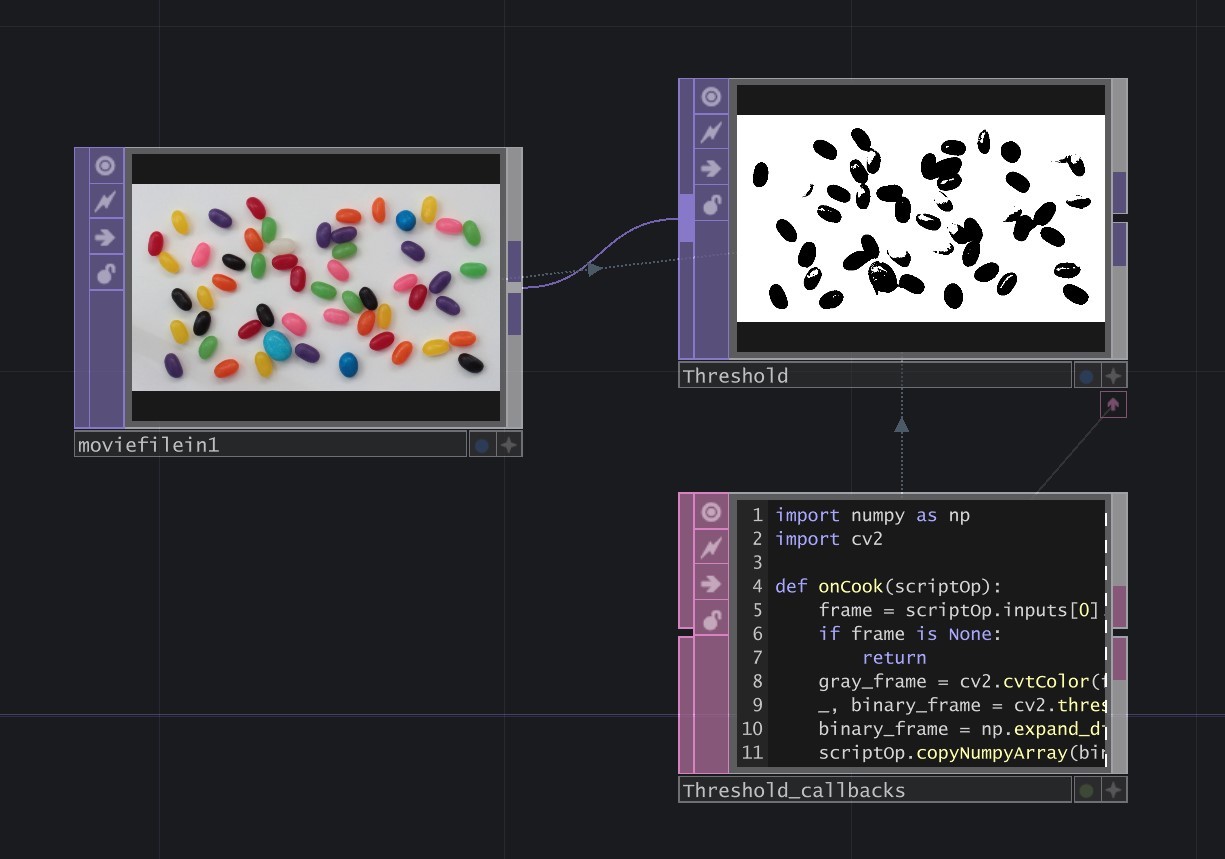Toggle the bypass arrow flag on moviefilein1
The image size is (1225, 859).
coord(105,238)
